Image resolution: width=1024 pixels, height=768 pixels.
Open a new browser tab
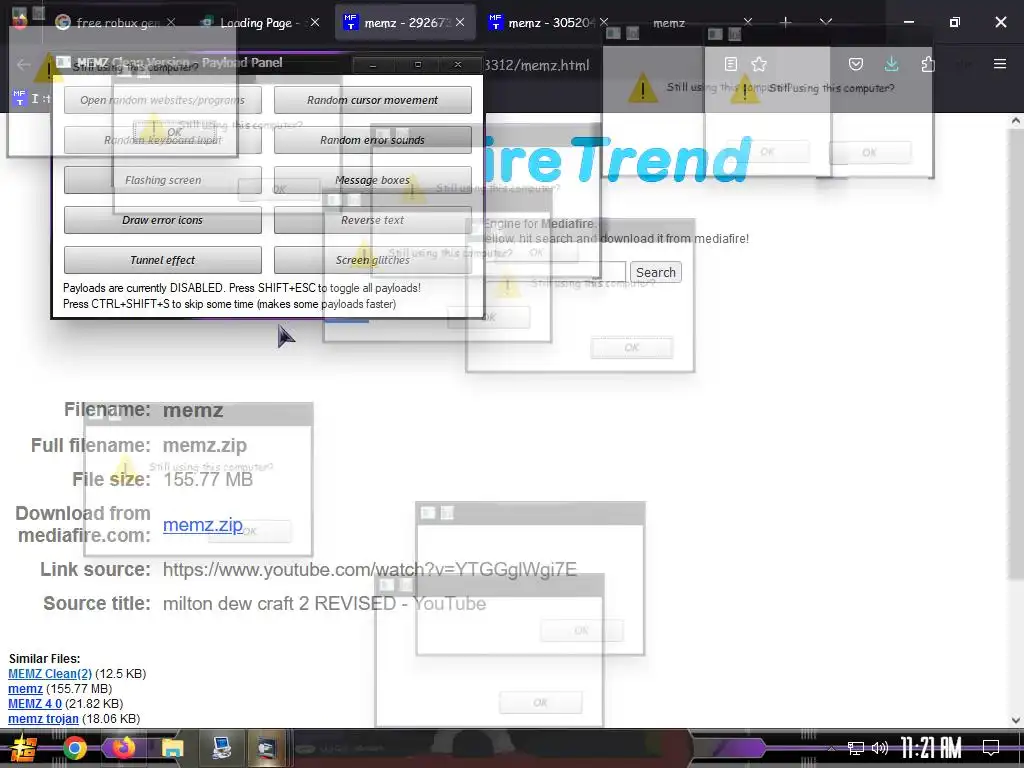pos(786,22)
